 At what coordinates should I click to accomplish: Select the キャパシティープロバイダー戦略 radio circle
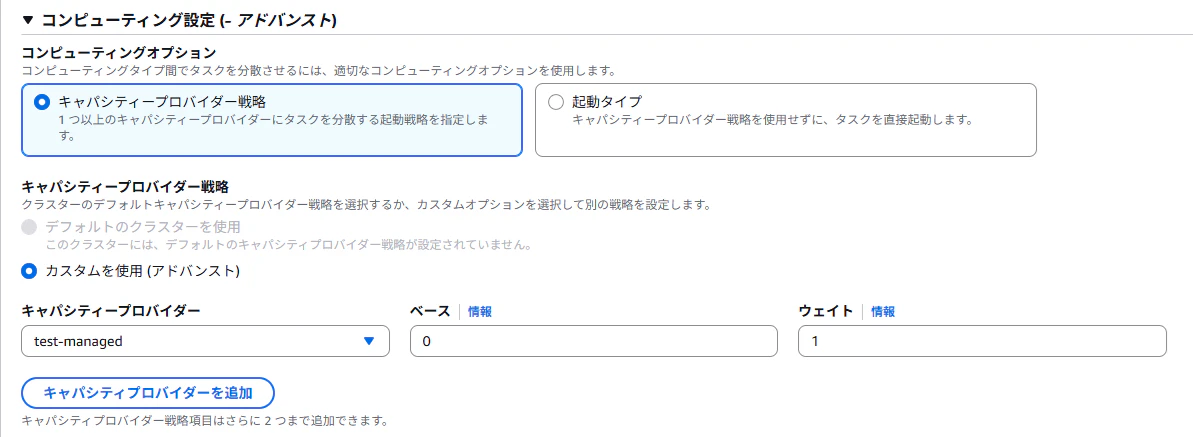pos(43,101)
